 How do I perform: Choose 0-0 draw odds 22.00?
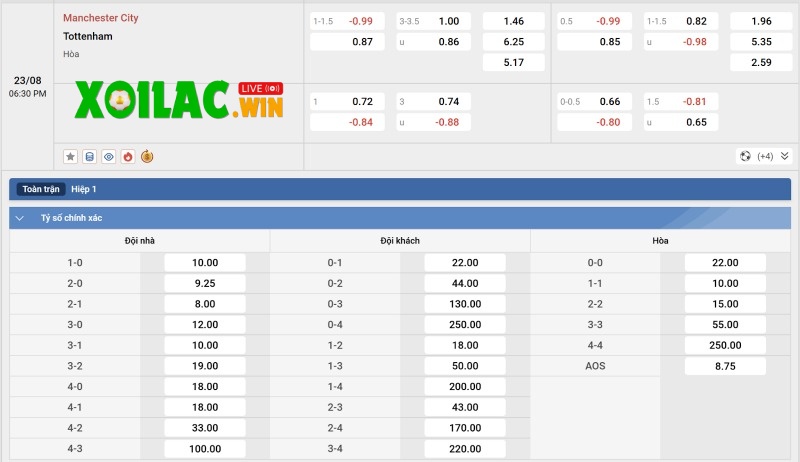(725, 263)
